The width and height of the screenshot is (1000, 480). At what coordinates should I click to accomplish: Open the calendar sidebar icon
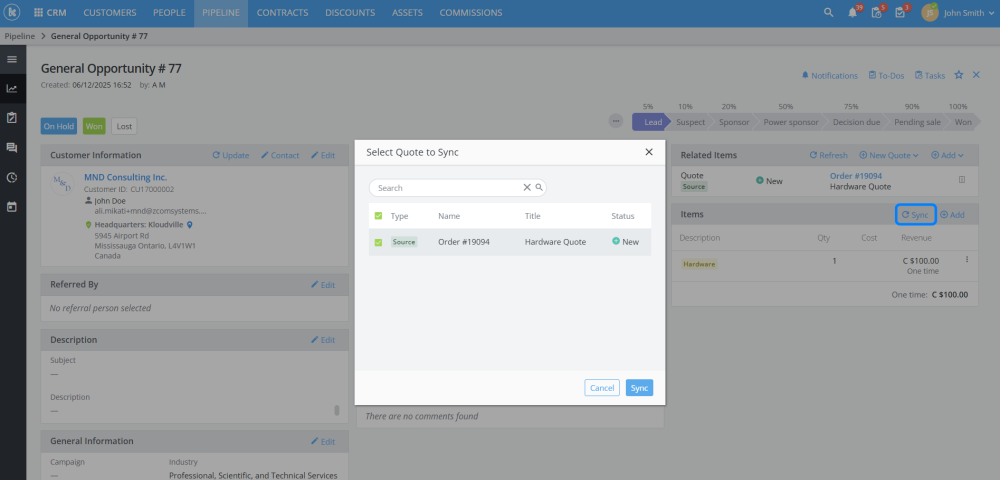coord(12,207)
